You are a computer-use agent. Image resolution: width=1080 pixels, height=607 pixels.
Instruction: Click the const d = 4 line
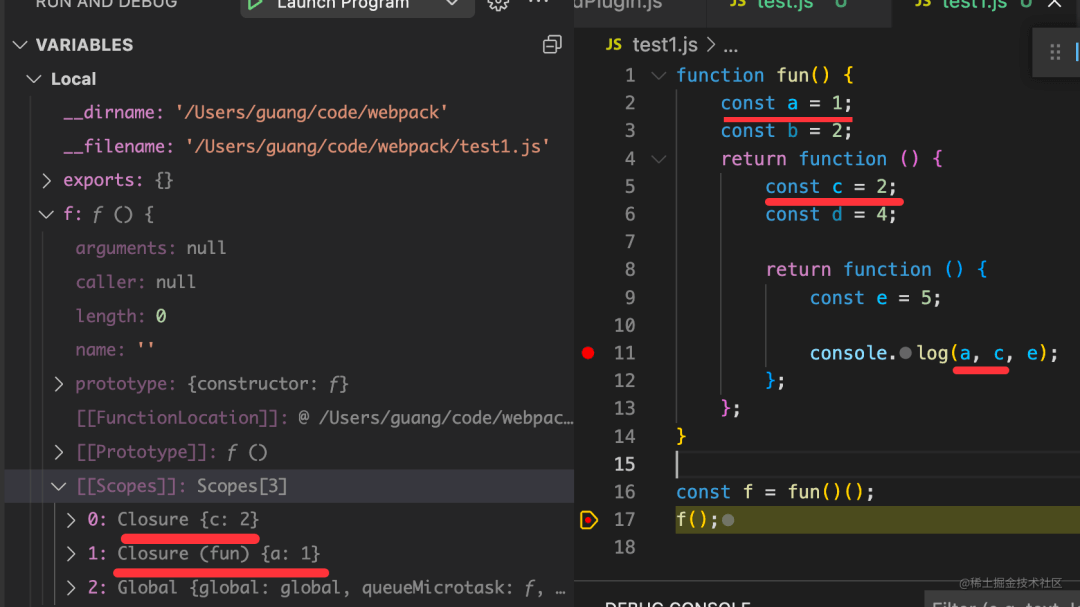point(831,215)
